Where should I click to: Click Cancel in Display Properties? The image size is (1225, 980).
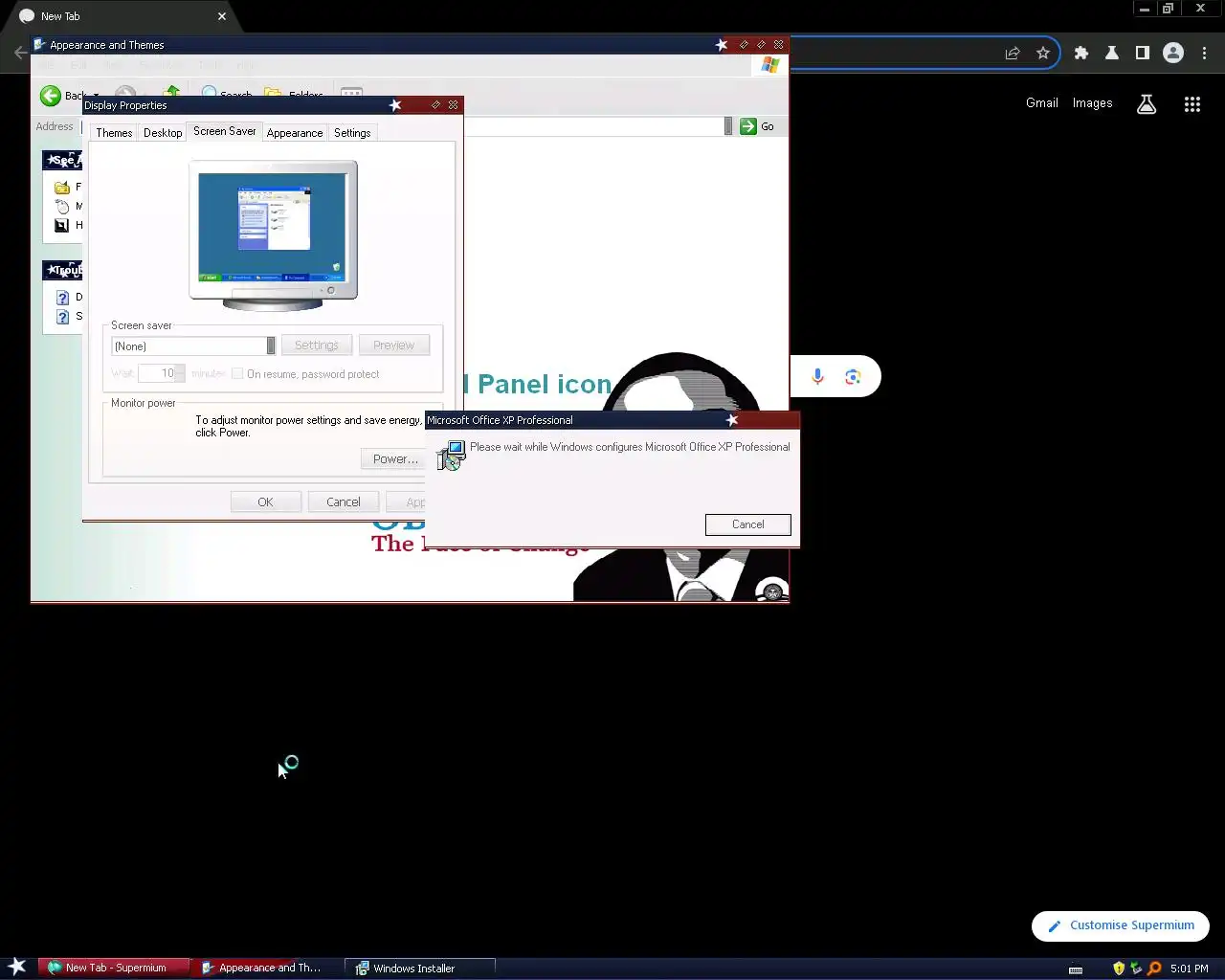[344, 501]
